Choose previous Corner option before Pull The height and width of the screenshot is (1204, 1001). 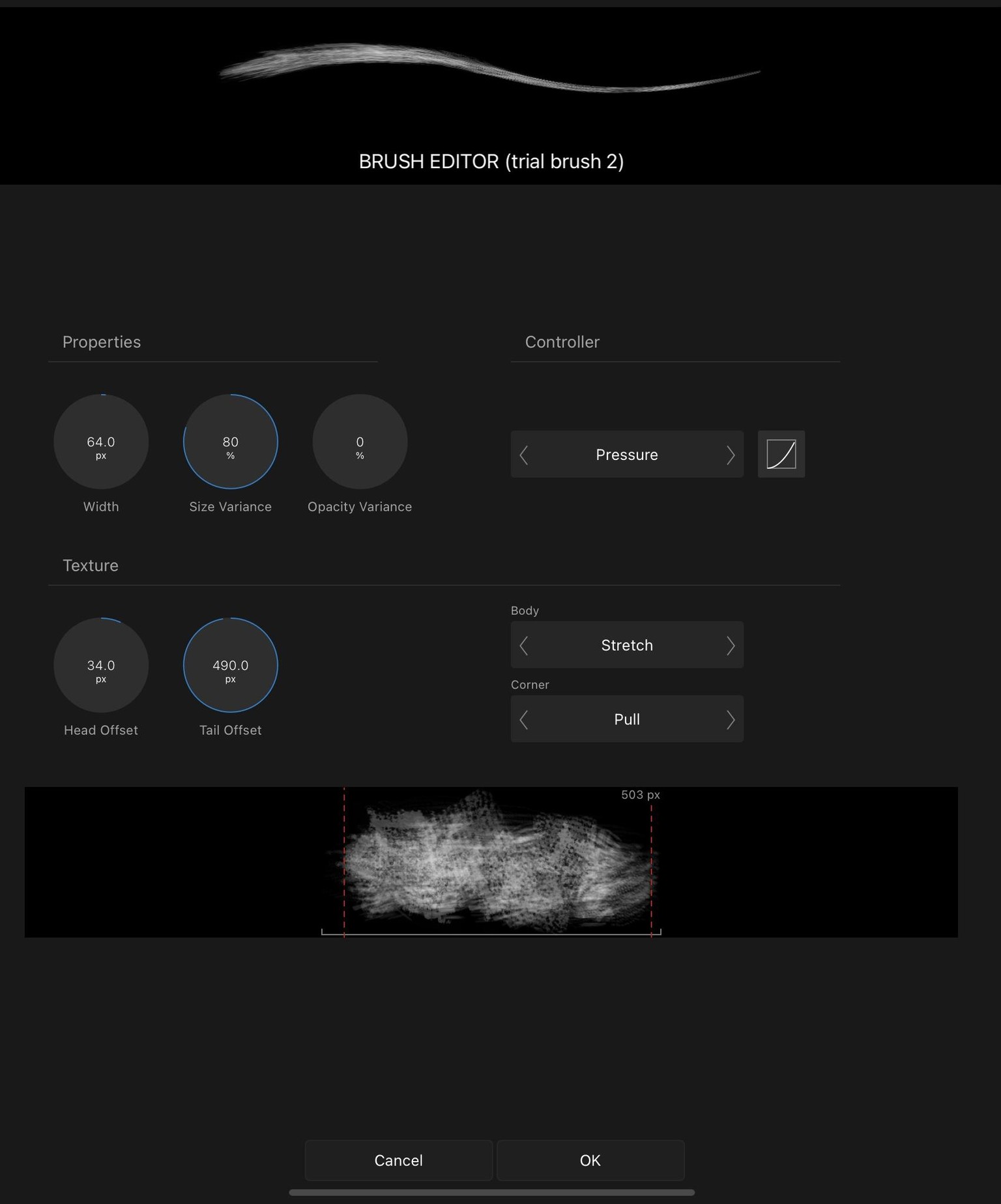point(524,720)
